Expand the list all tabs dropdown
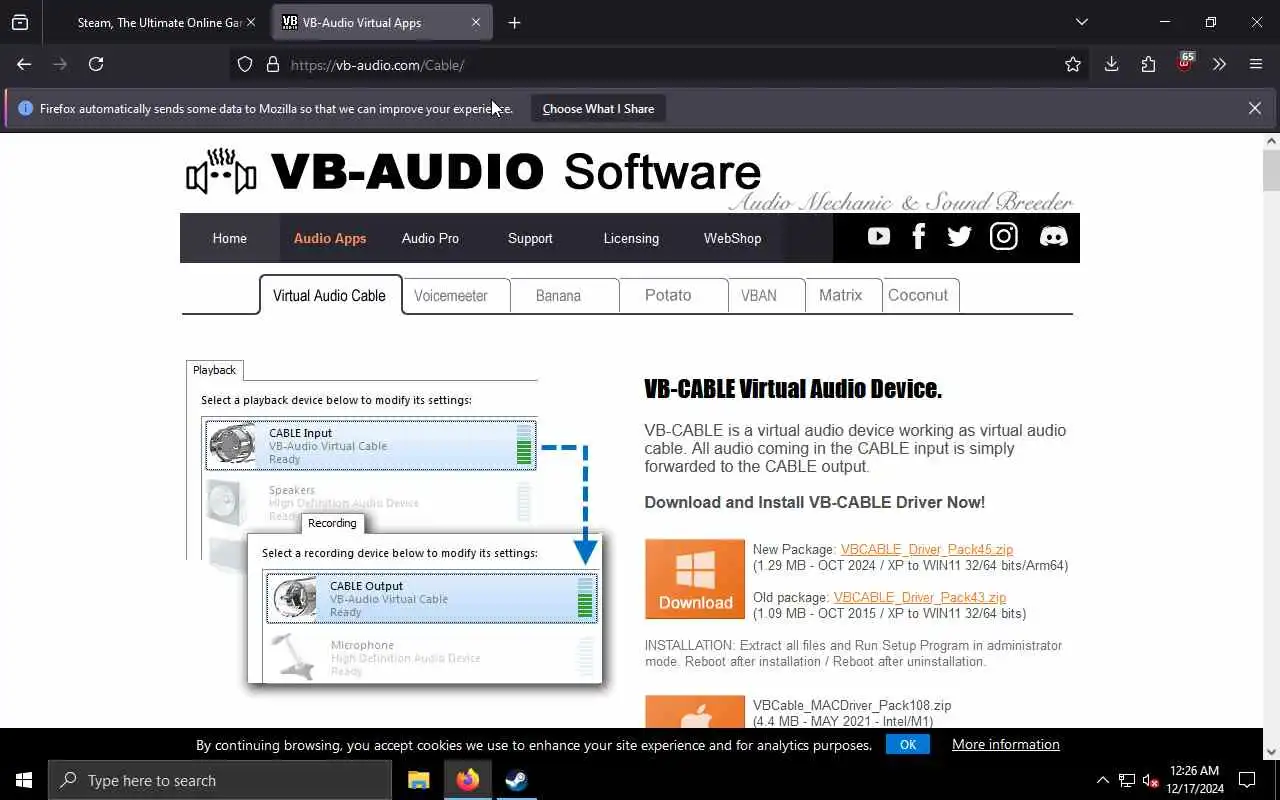Screen dimensions: 1280x800 click(1081, 22)
